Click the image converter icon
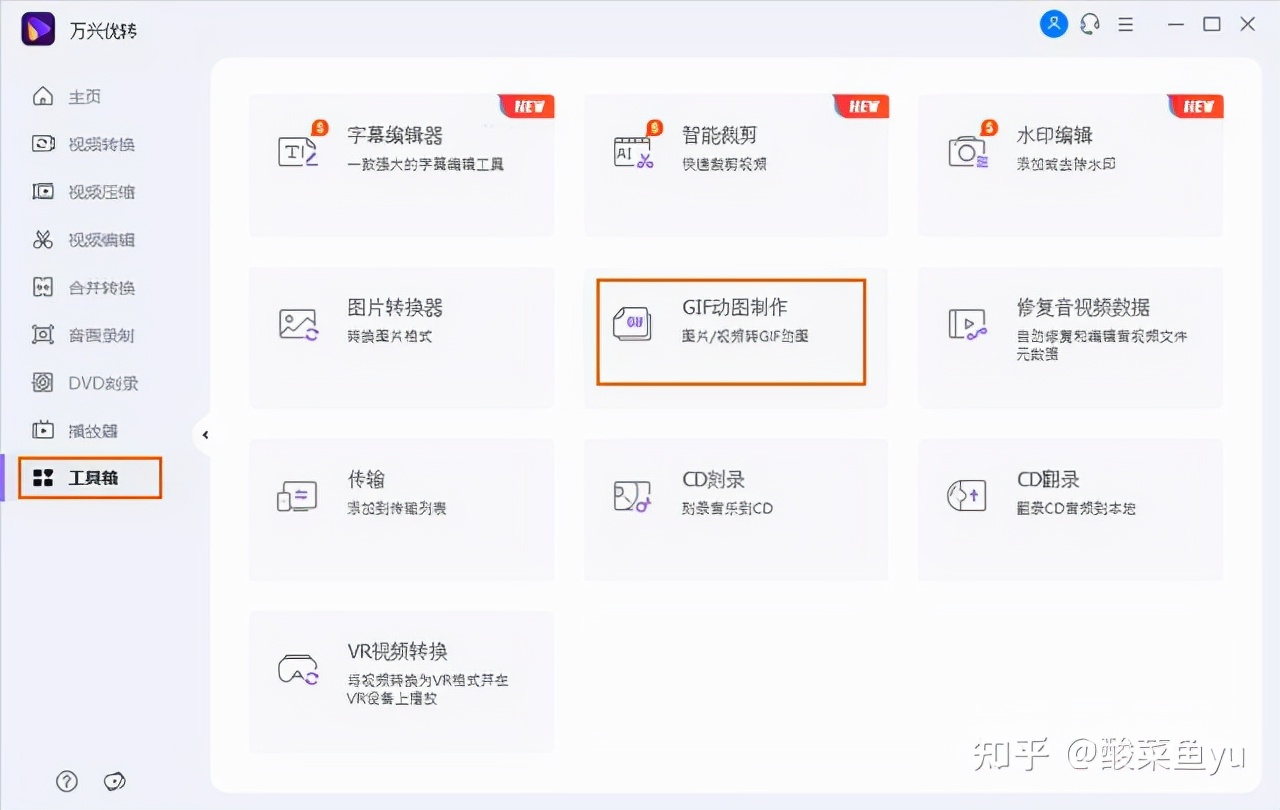The image size is (1280, 810). (x=298, y=324)
